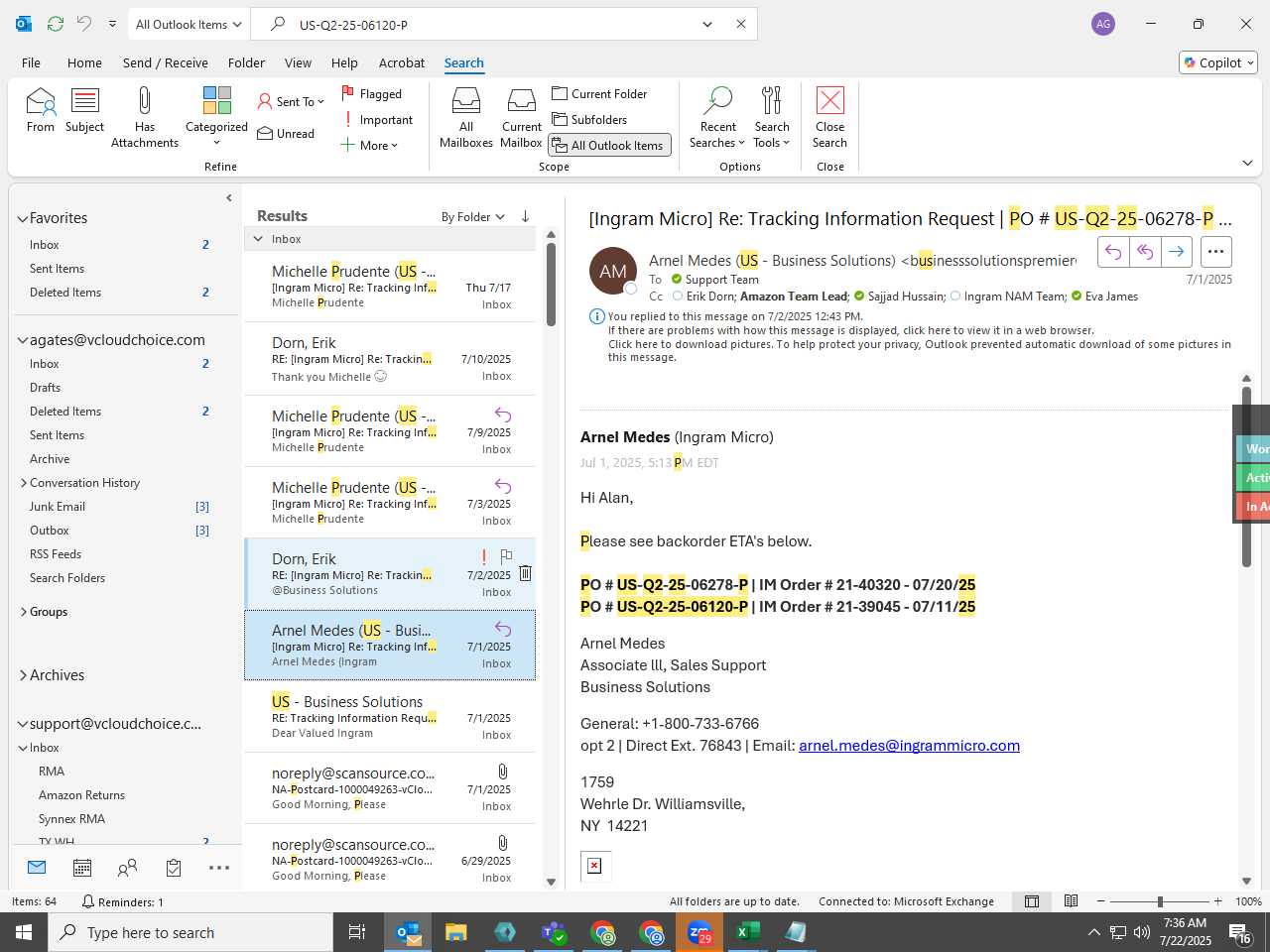Reverse the results sort order arrow
The image size is (1270, 952).
(x=525, y=216)
